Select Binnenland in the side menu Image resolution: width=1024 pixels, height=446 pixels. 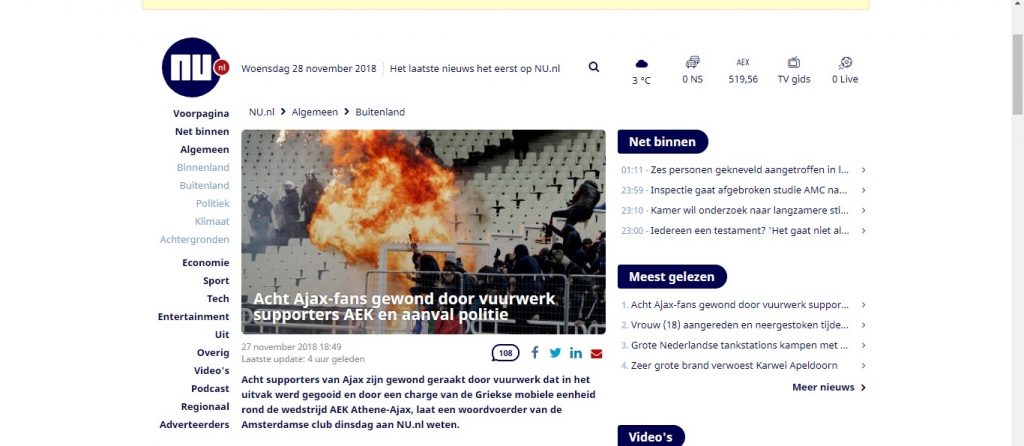click(203, 167)
